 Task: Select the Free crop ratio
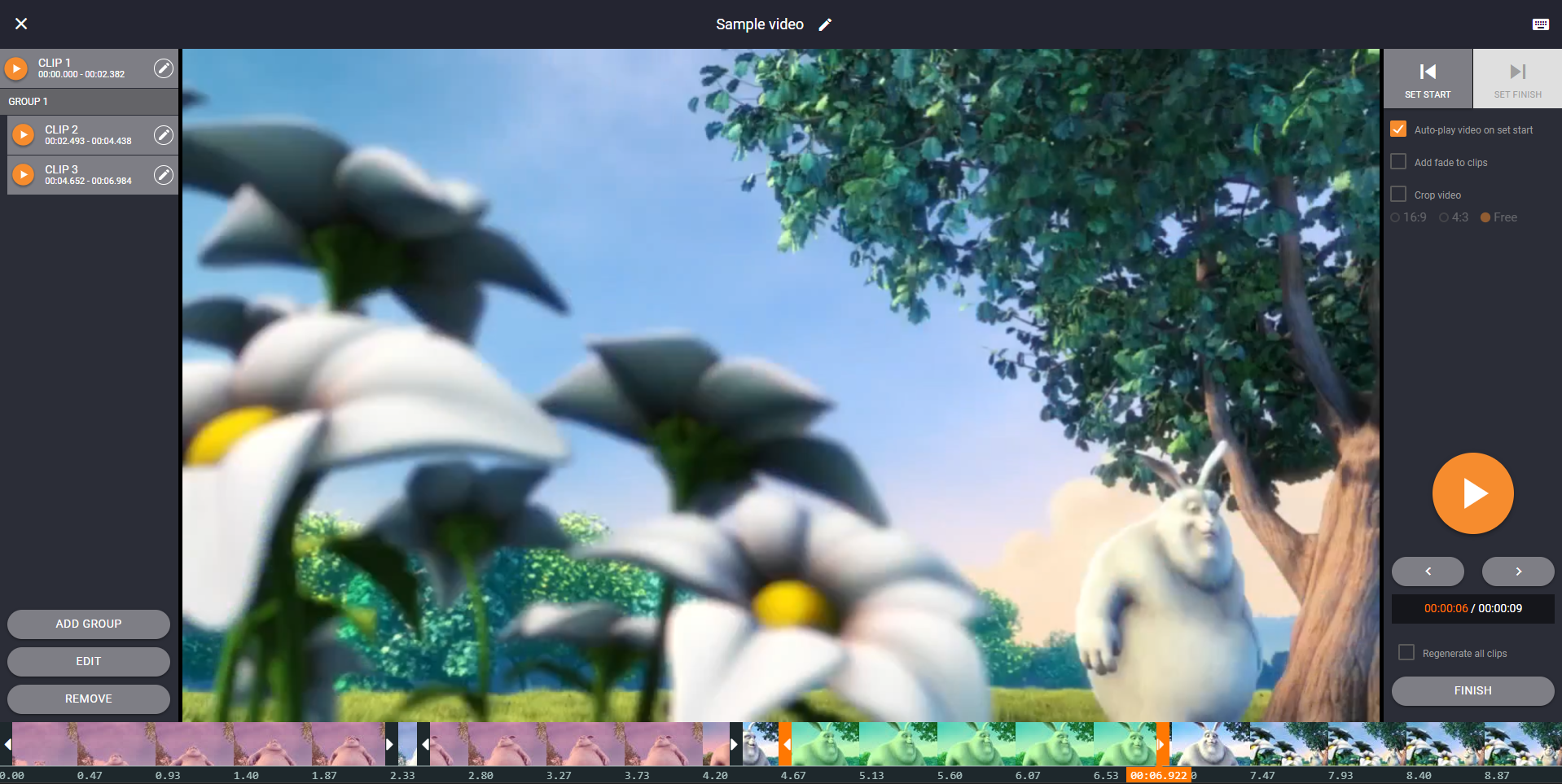click(1485, 217)
